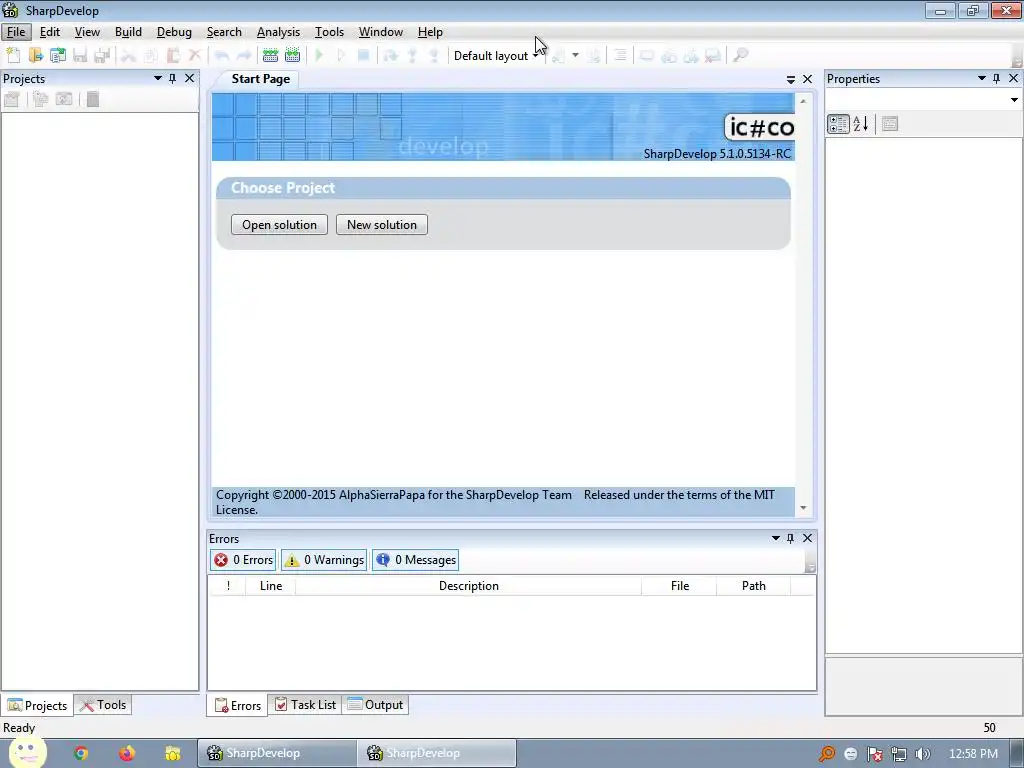1024x768 pixels.
Task: Click the Redo arrow icon
Action: tap(244, 56)
